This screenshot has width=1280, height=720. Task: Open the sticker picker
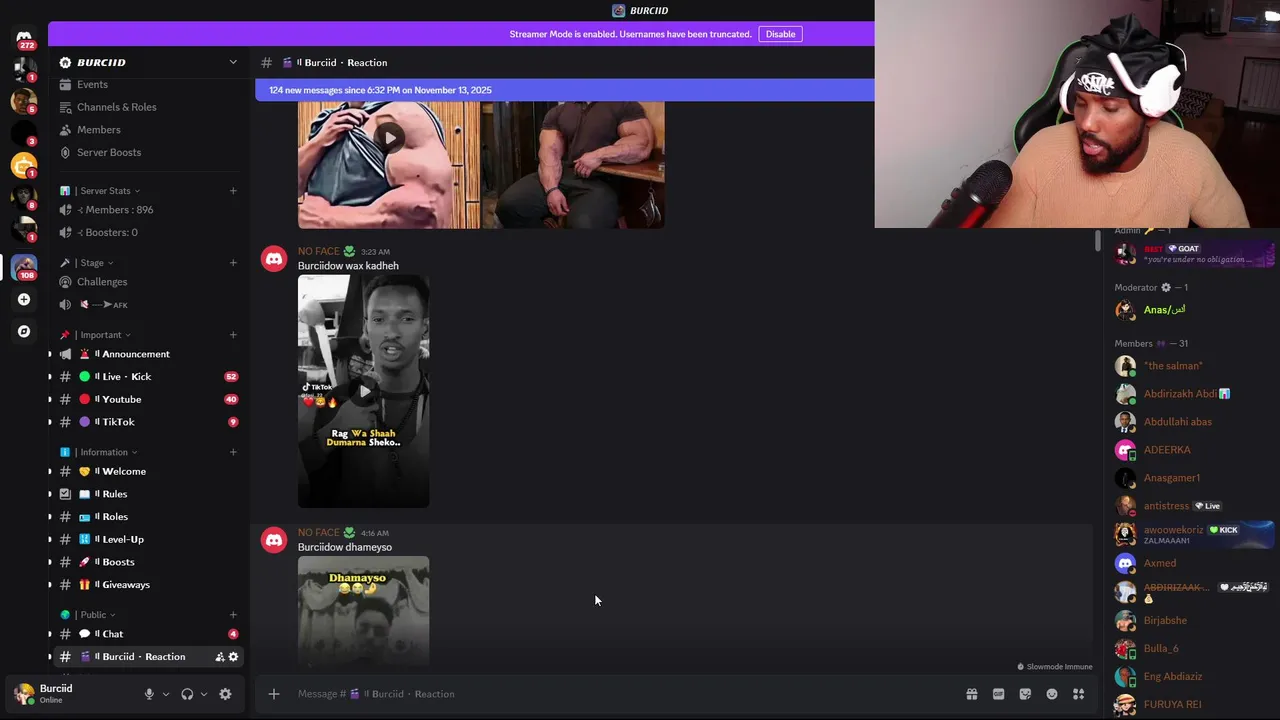click(1025, 694)
